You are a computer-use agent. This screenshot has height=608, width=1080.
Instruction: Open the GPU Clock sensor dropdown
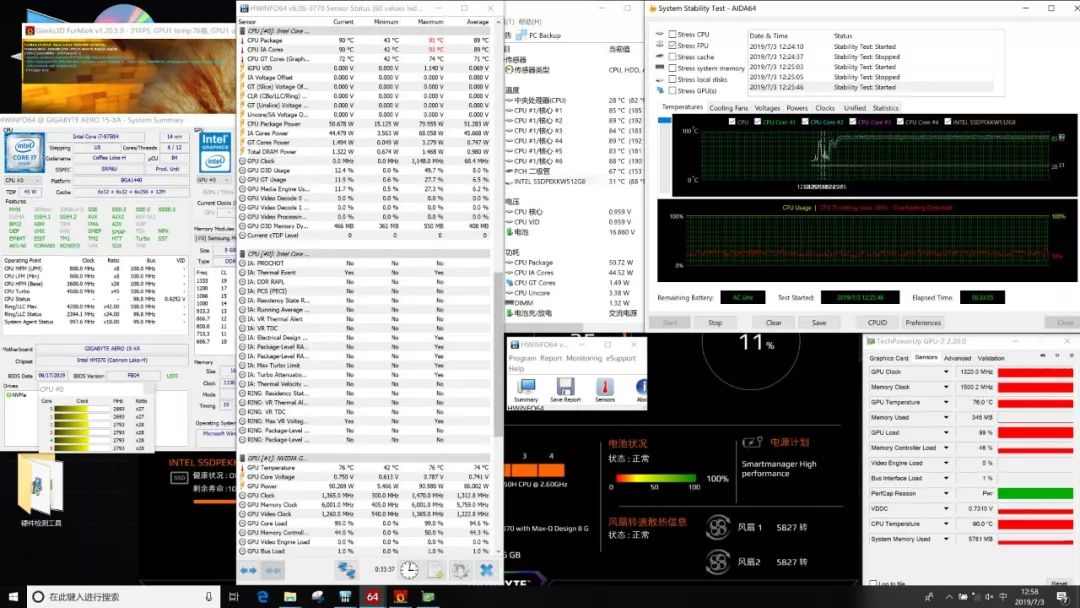(946, 372)
